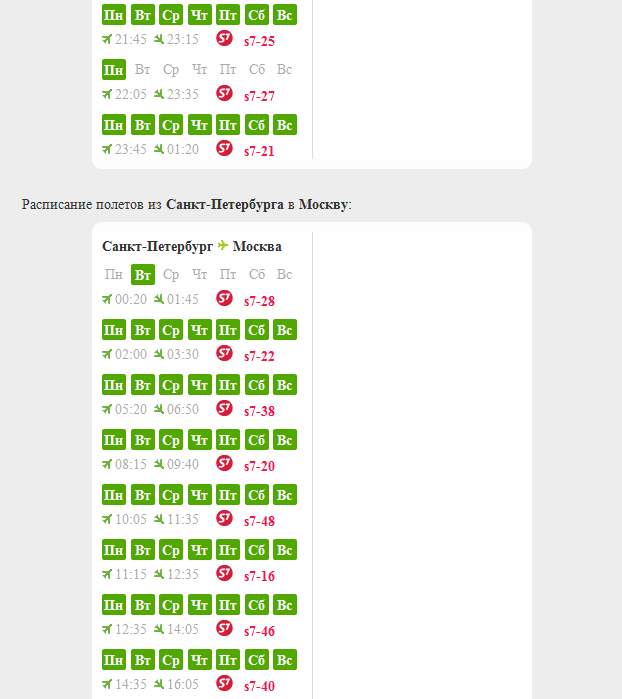Select the inactive Сб day above s7-28

point(257,275)
